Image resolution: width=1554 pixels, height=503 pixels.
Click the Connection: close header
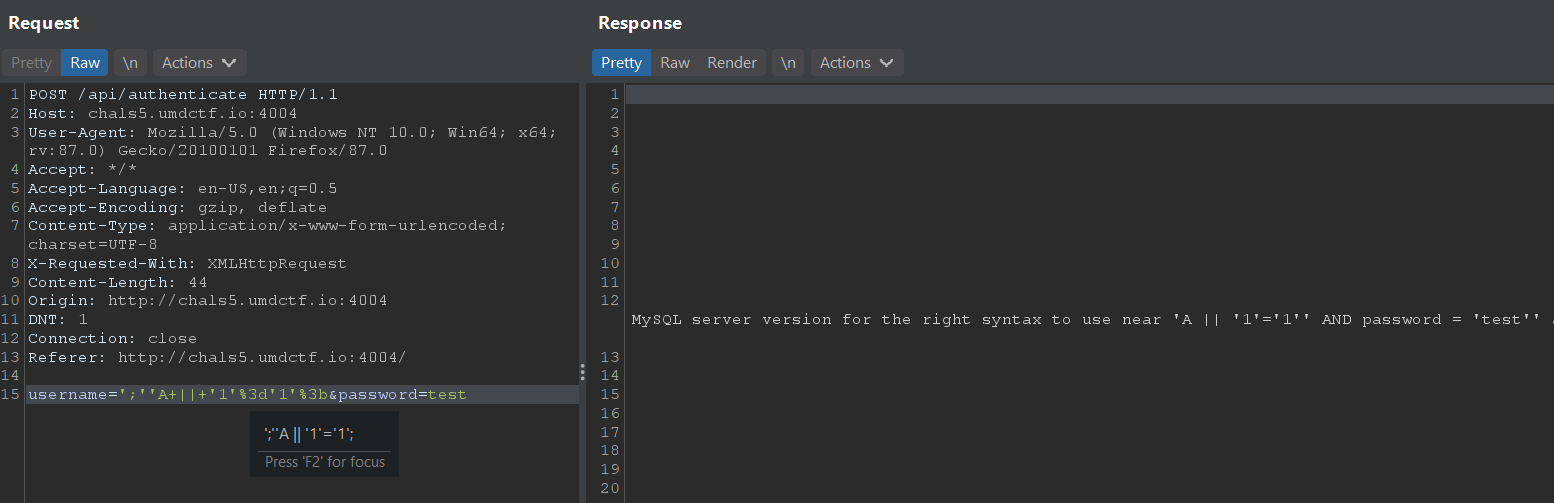click(x=112, y=338)
